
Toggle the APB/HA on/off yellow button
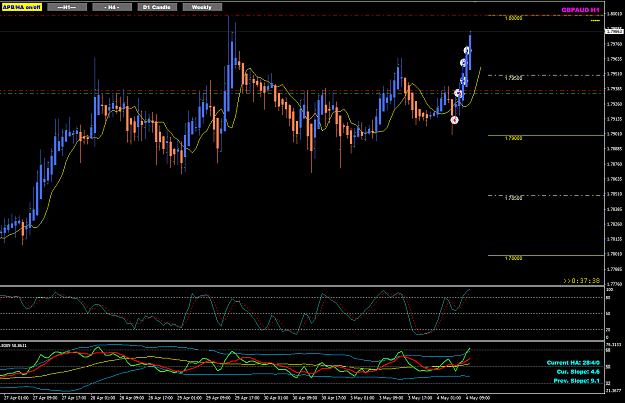(x=22, y=7)
